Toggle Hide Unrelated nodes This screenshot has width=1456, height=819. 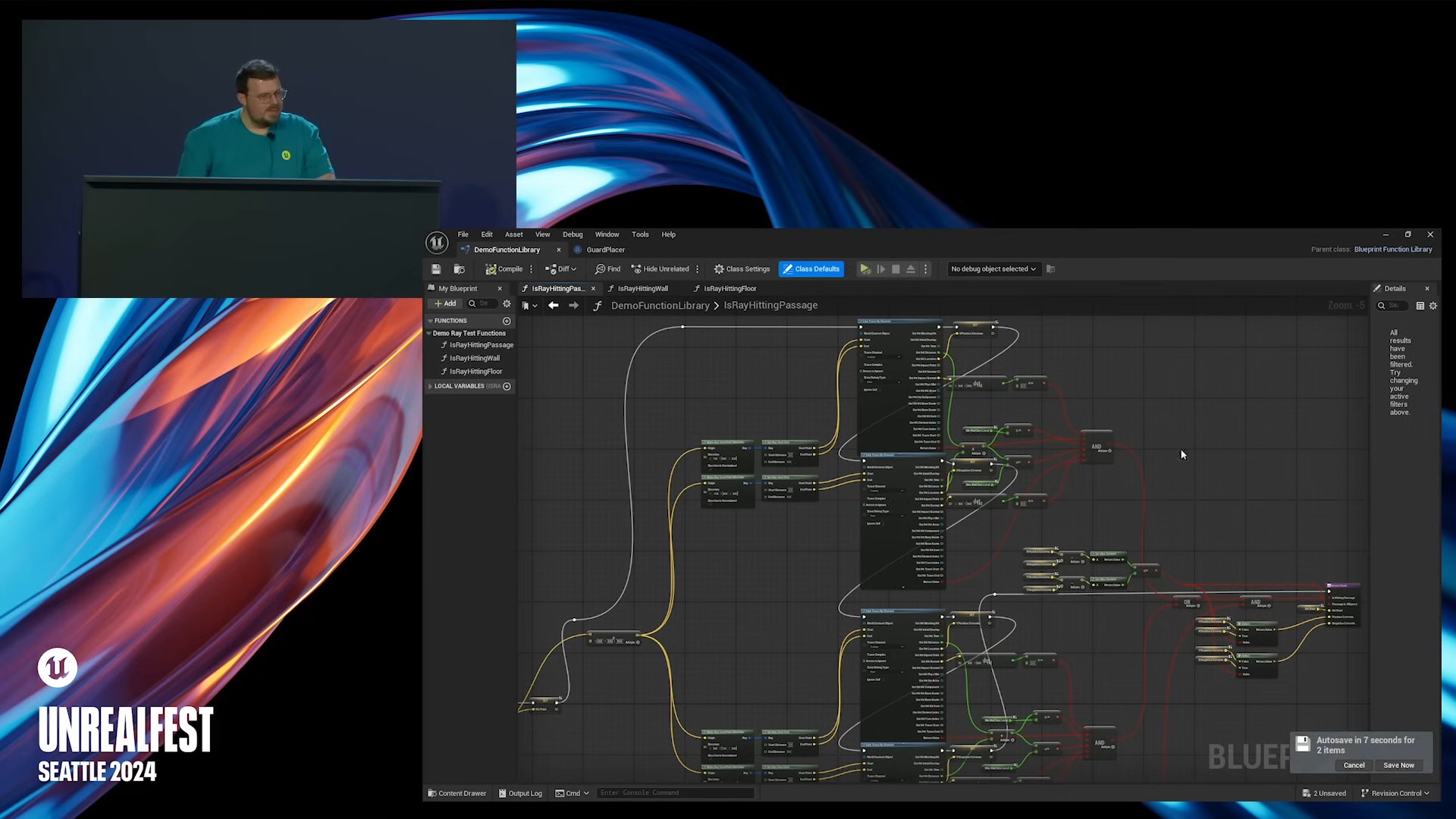click(x=660, y=269)
